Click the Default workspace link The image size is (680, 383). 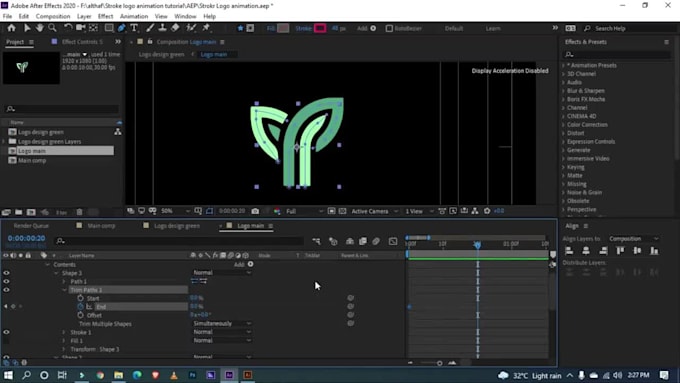tap(454, 28)
